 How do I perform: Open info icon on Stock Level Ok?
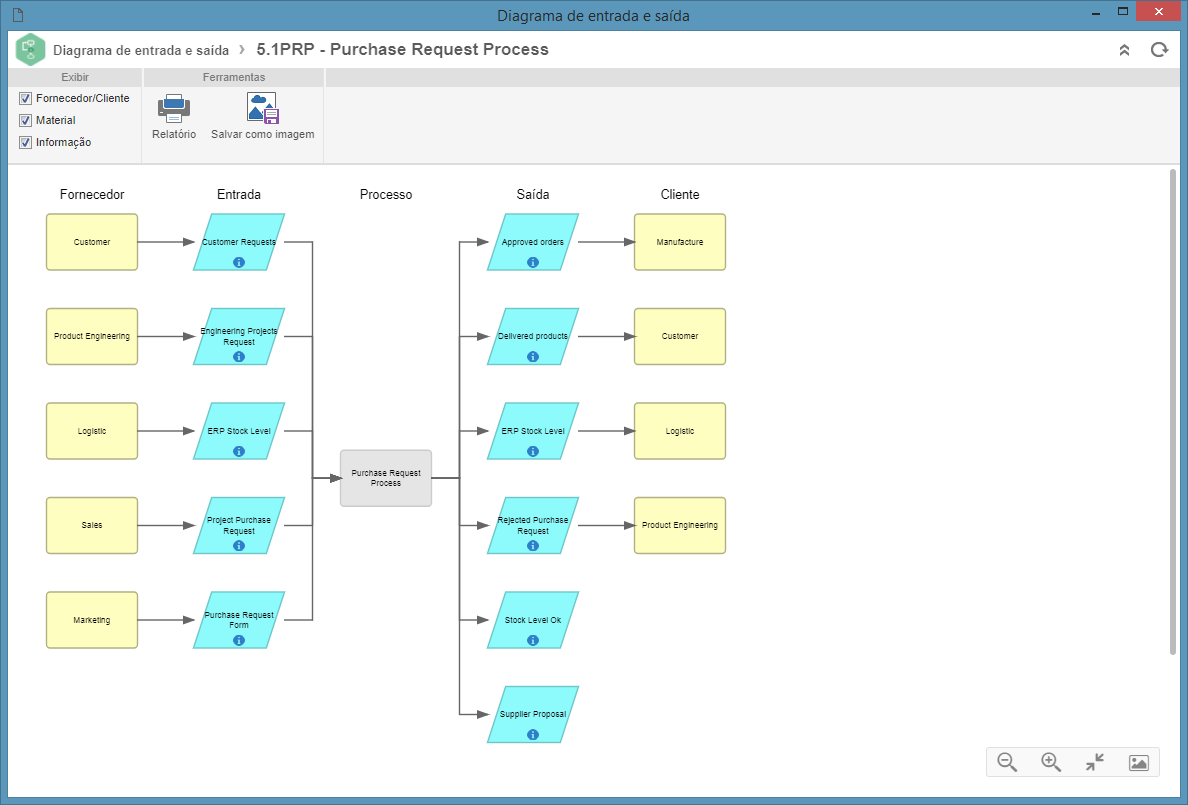(x=533, y=640)
